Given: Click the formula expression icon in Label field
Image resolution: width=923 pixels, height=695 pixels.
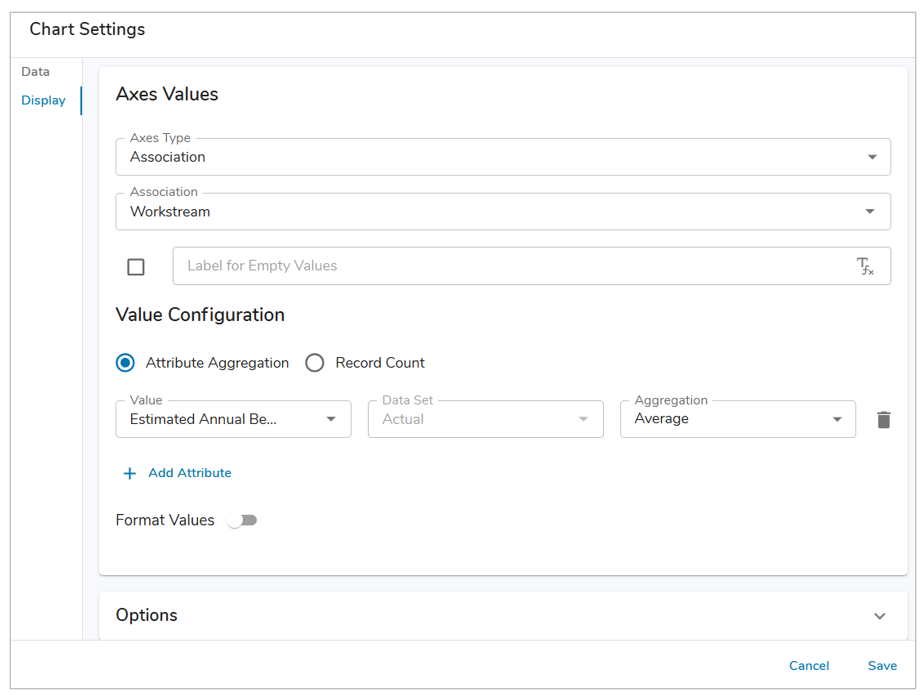Looking at the screenshot, I should [x=865, y=266].
